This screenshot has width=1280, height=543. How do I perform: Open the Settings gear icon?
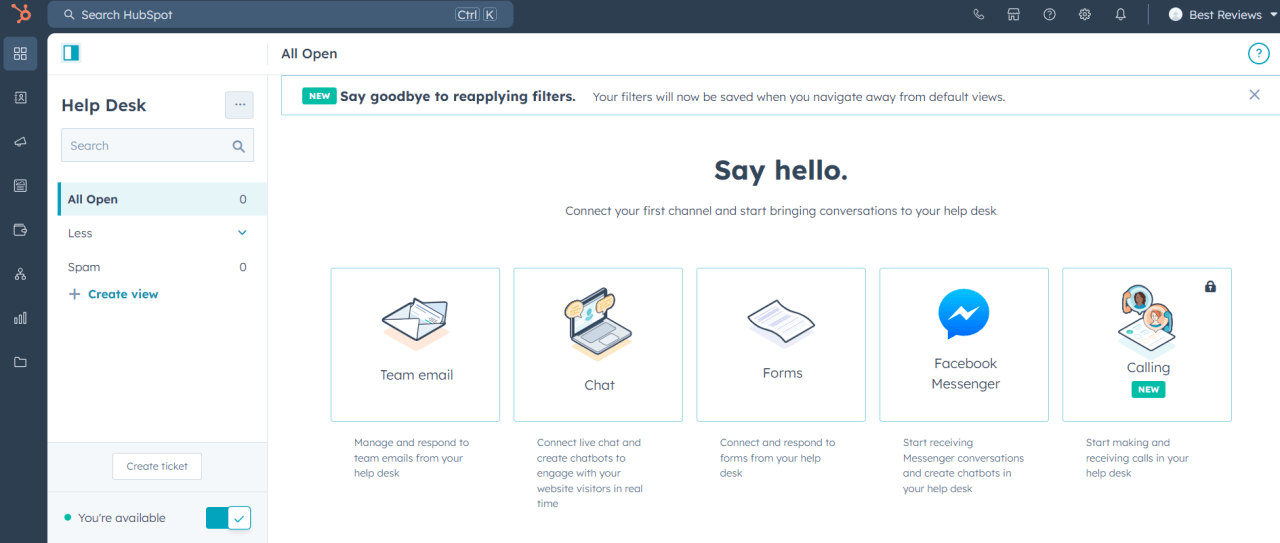pyautogui.click(x=1085, y=14)
